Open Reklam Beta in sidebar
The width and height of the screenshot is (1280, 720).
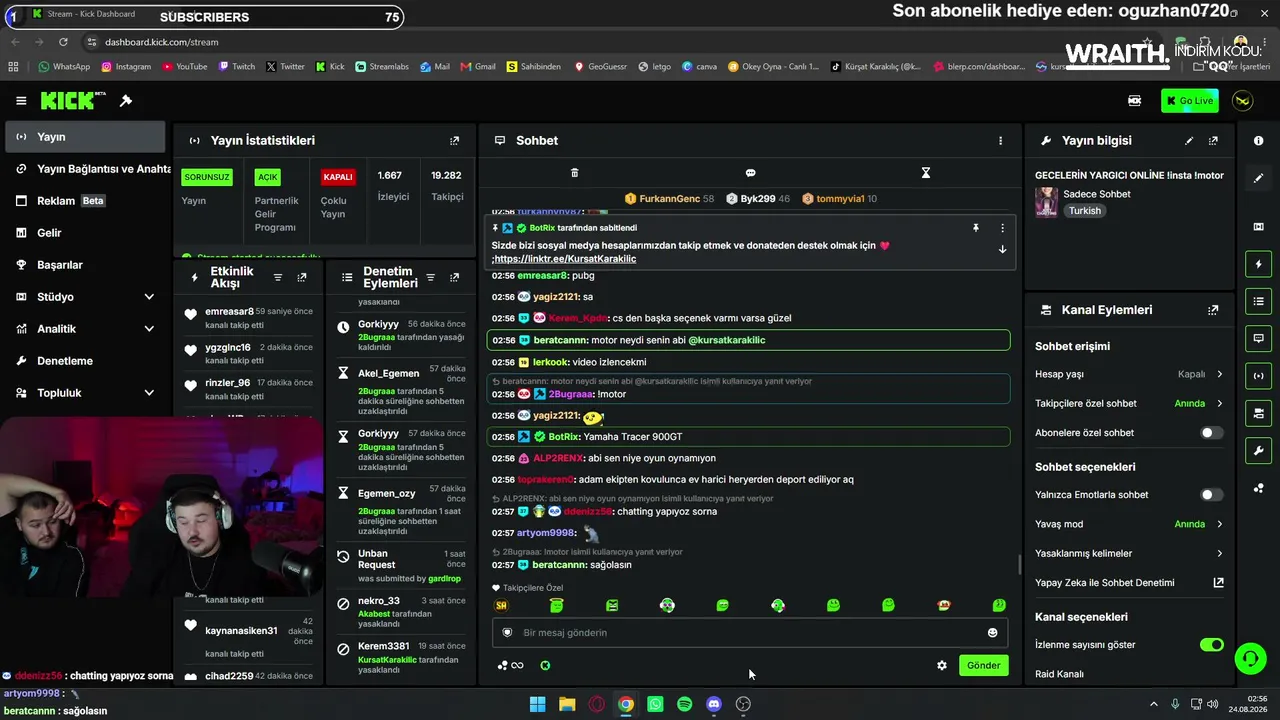(x=85, y=201)
